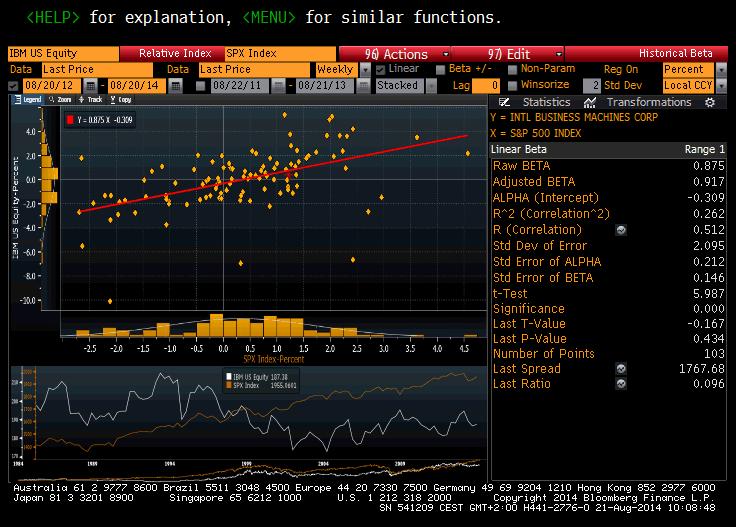Click the Adjusted BETA row

(608, 182)
